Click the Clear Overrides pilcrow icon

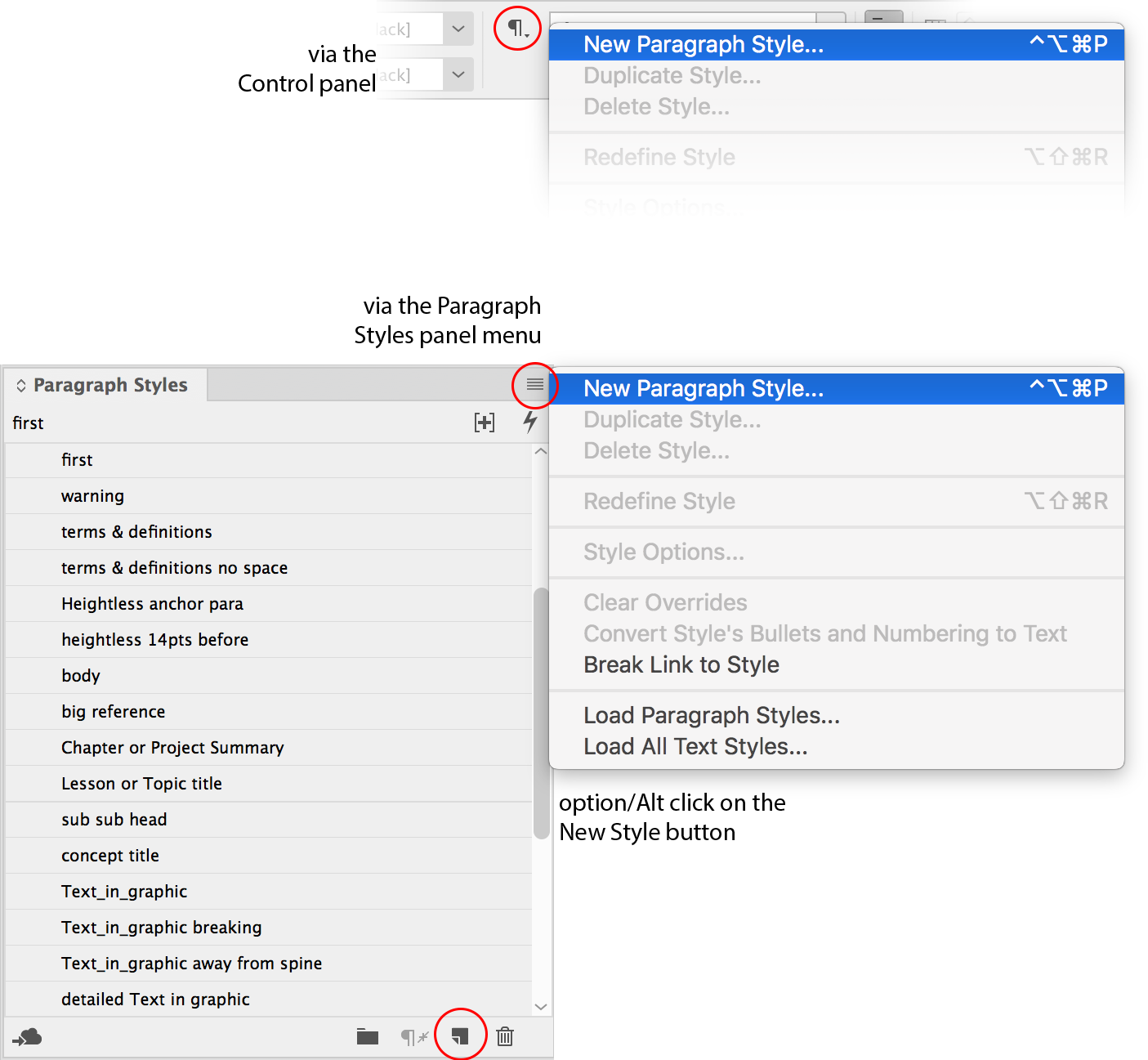click(x=413, y=1037)
